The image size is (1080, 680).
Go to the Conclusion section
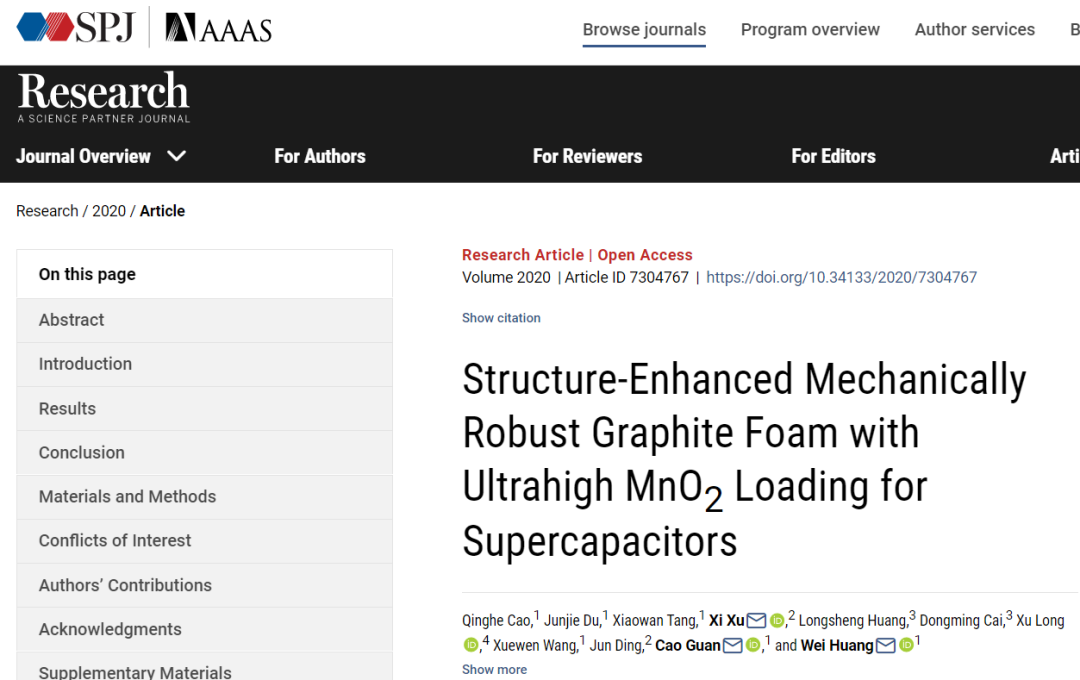(81, 452)
